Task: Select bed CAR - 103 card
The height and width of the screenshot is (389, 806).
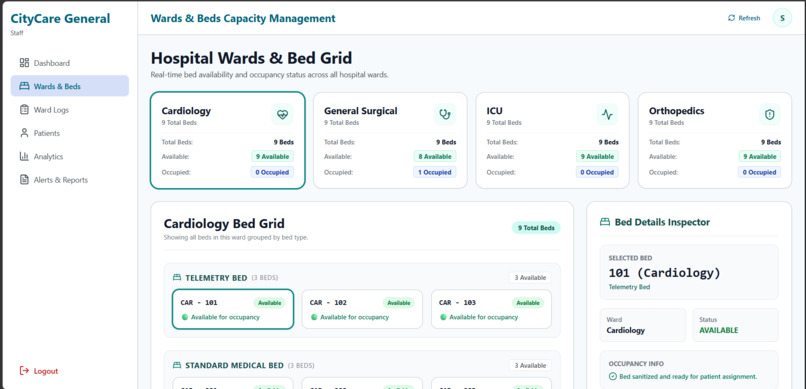Action: [491, 309]
